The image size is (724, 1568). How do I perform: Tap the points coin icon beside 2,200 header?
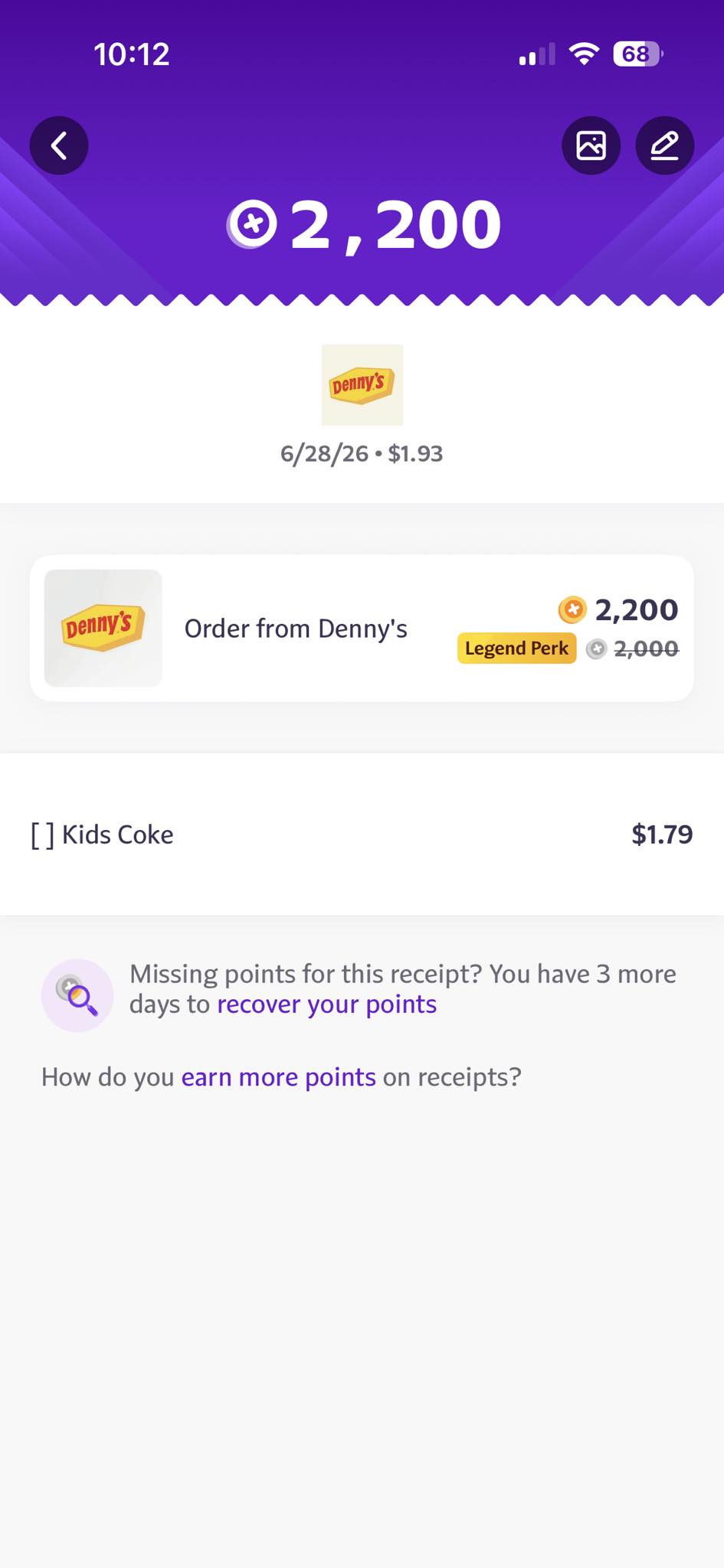(x=251, y=224)
